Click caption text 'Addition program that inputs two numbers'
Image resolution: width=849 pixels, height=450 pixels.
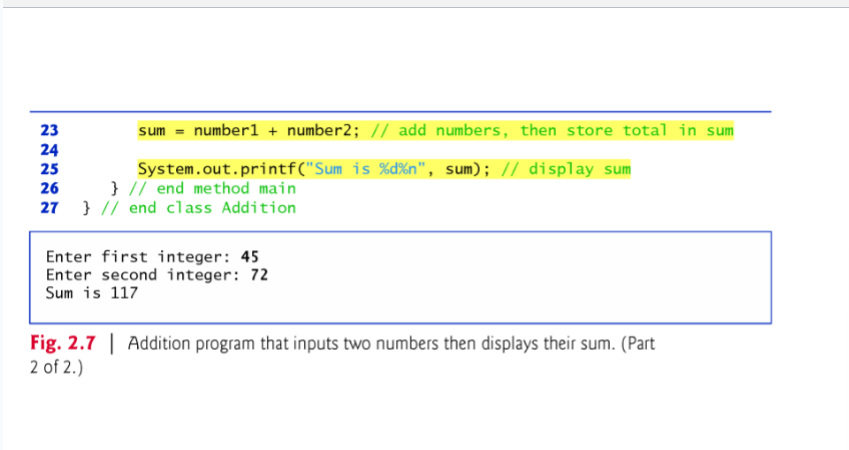[284, 344]
